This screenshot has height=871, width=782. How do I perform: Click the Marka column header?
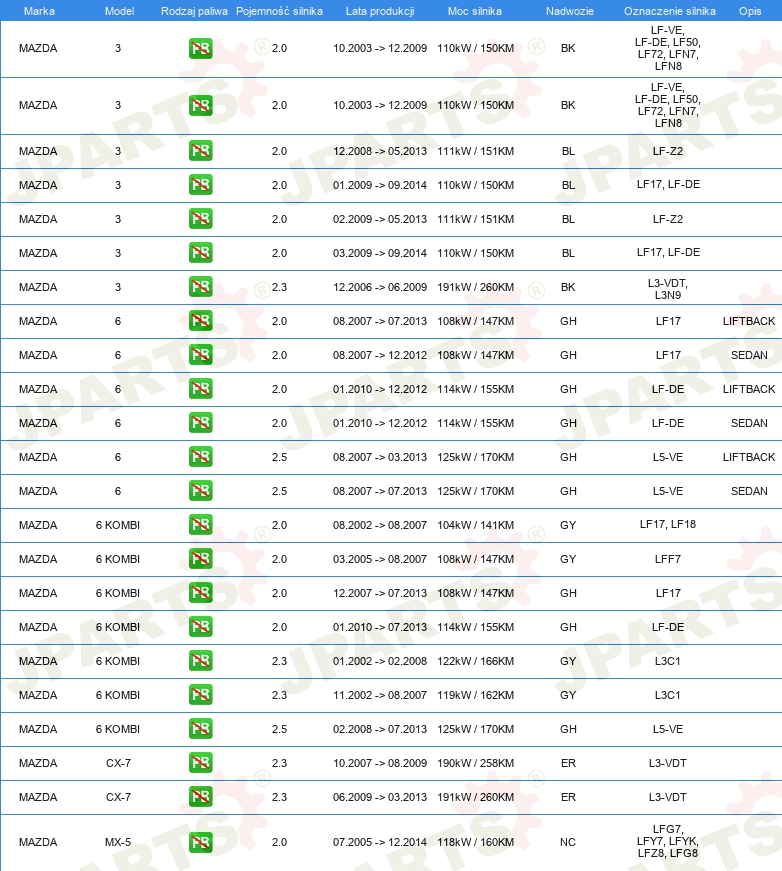(x=39, y=11)
